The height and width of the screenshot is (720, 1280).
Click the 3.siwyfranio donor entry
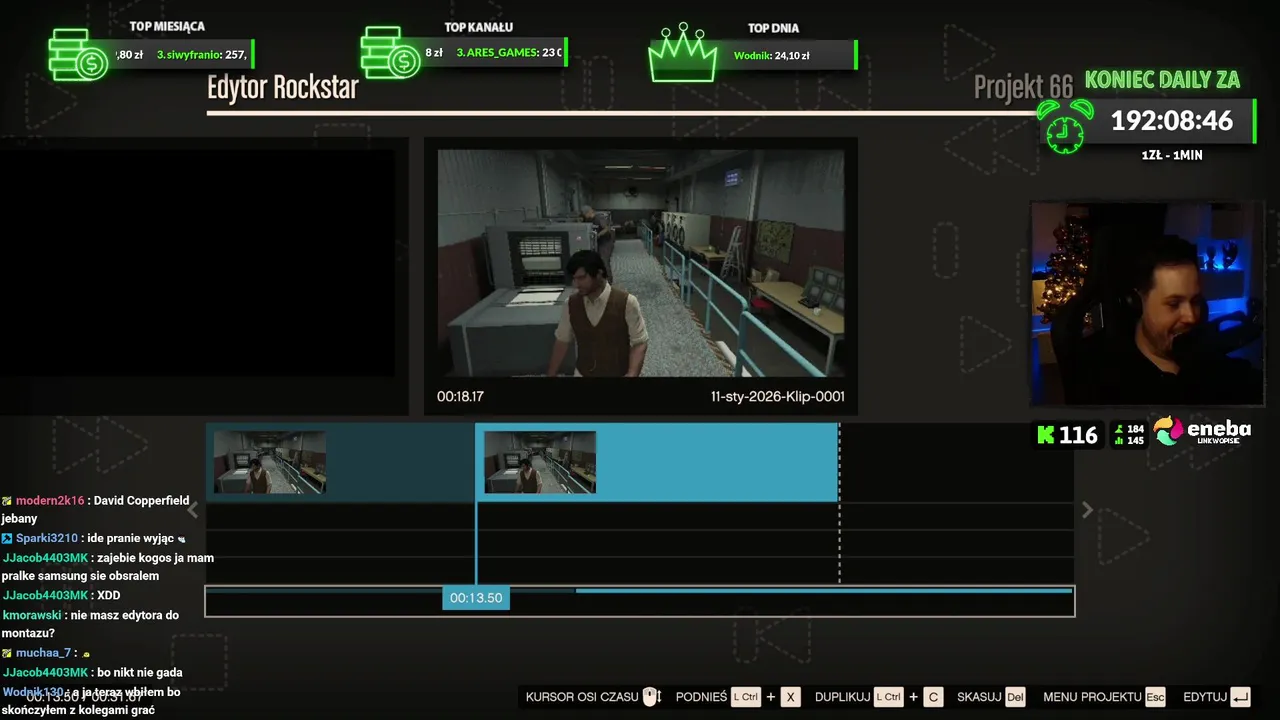tap(201, 55)
